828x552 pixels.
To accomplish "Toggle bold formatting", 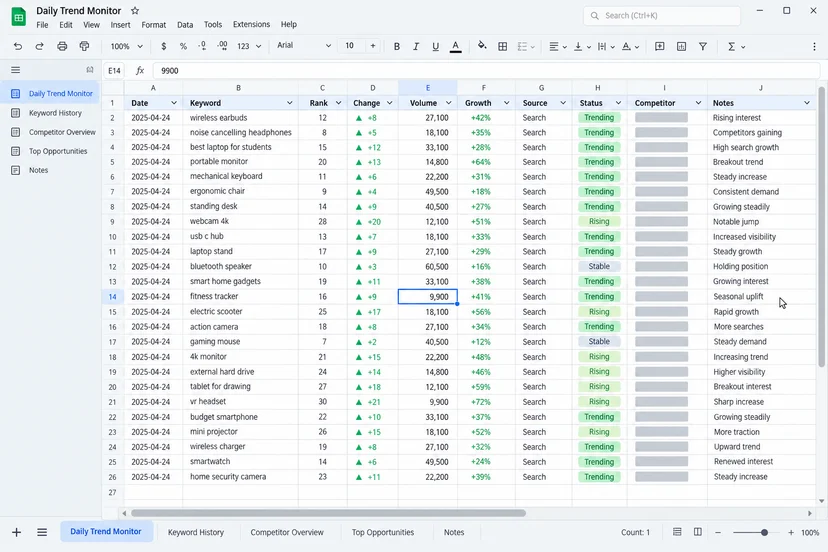I will click(397, 46).
